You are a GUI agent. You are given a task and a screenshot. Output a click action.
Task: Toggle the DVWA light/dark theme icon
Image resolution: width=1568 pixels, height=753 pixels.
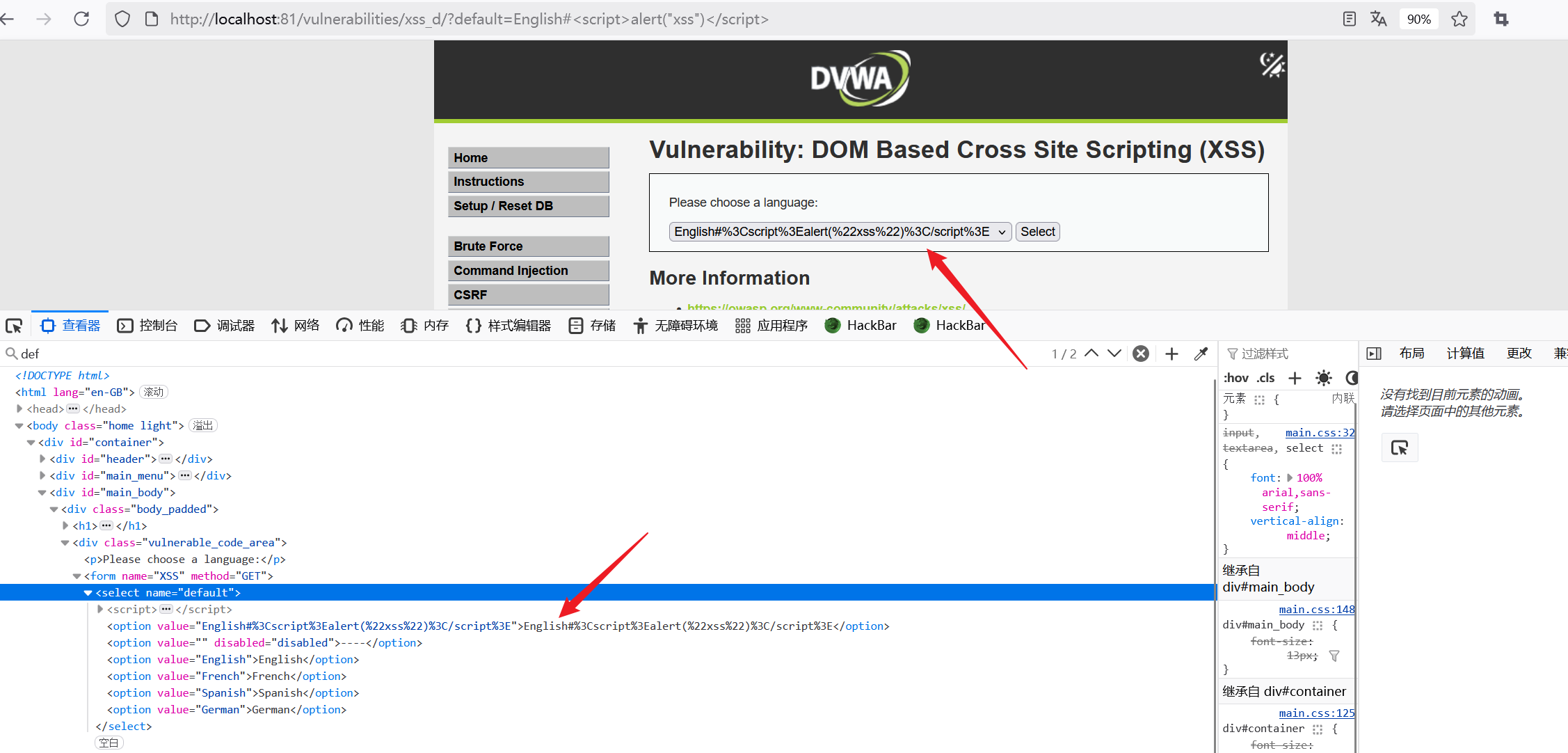click(1272, 64)
